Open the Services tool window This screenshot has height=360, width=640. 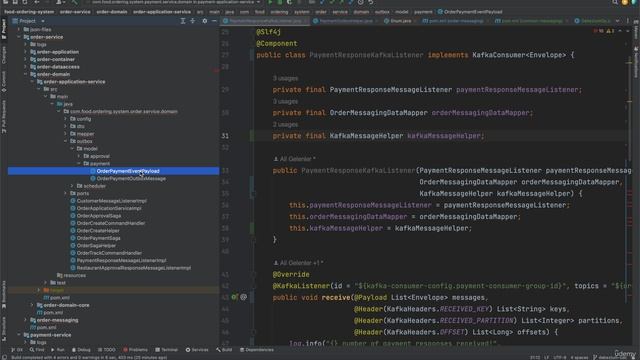[x=197, y=350]
